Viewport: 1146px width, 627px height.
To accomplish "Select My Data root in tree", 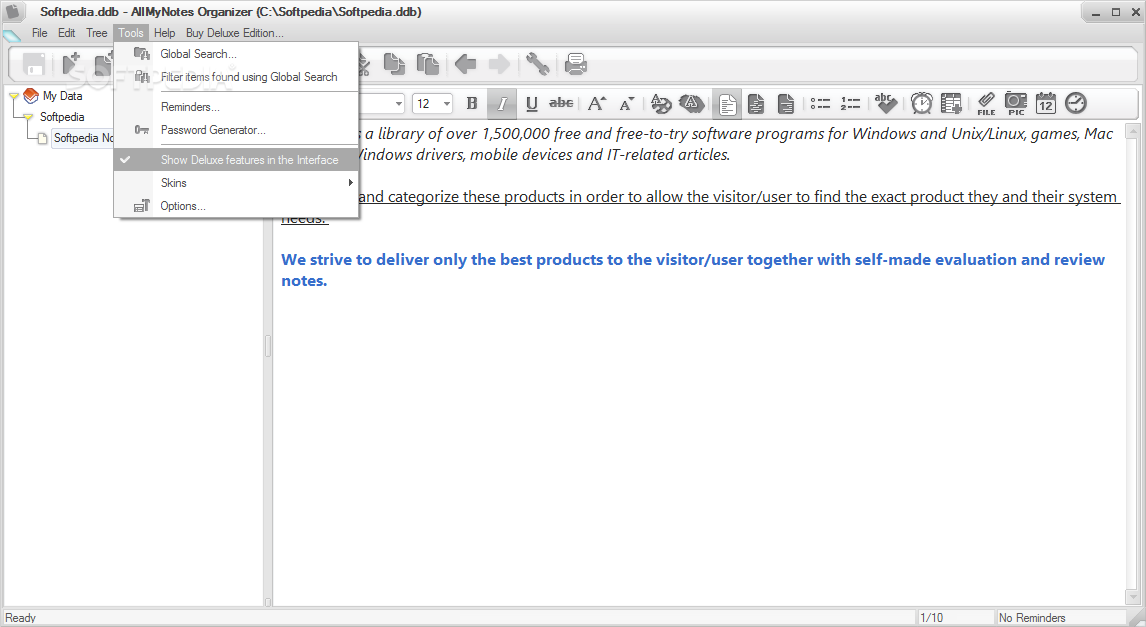I will pos(62,96).
